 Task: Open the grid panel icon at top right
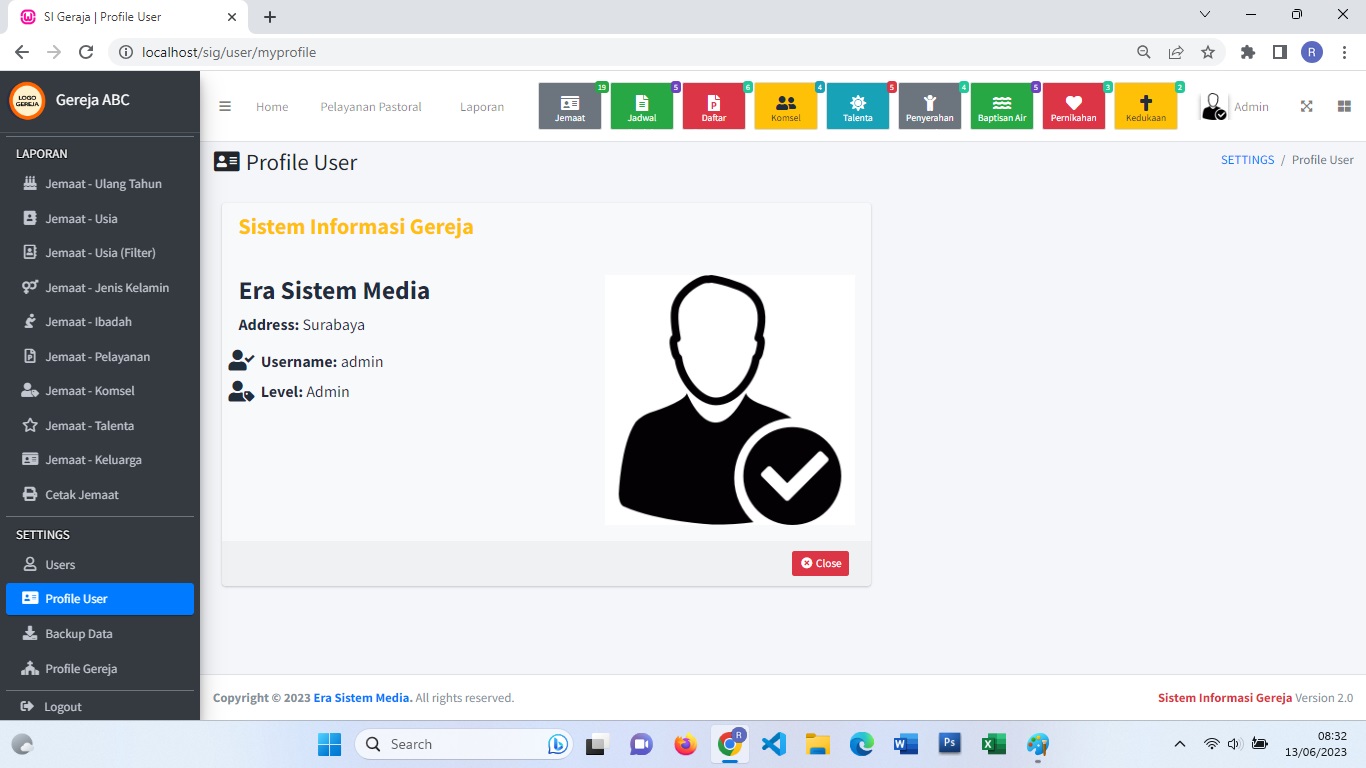[x=1344, y=107]
